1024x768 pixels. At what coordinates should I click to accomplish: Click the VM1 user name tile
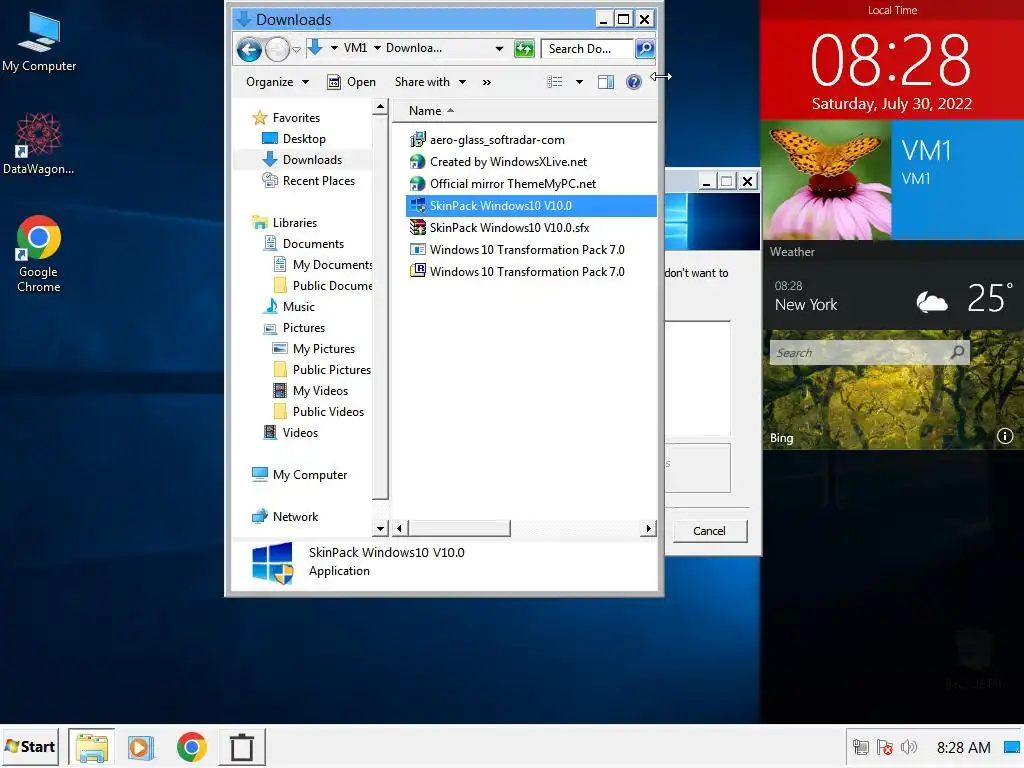click(x=958, y=180)
